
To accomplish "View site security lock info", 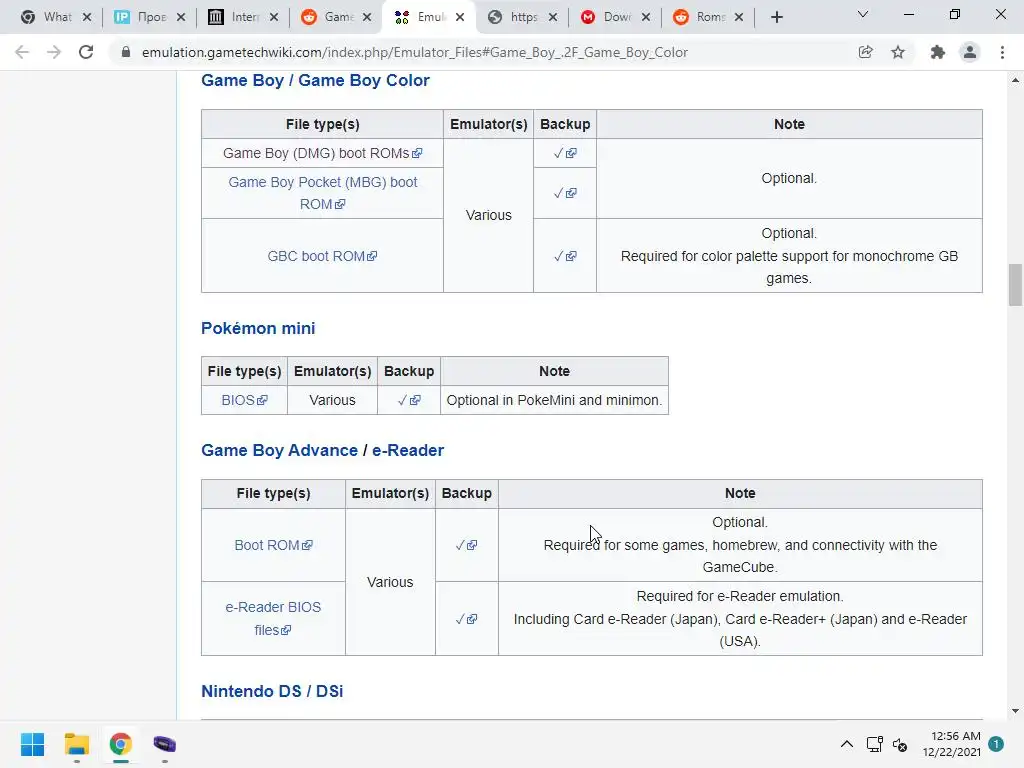I will click(126, 52).
